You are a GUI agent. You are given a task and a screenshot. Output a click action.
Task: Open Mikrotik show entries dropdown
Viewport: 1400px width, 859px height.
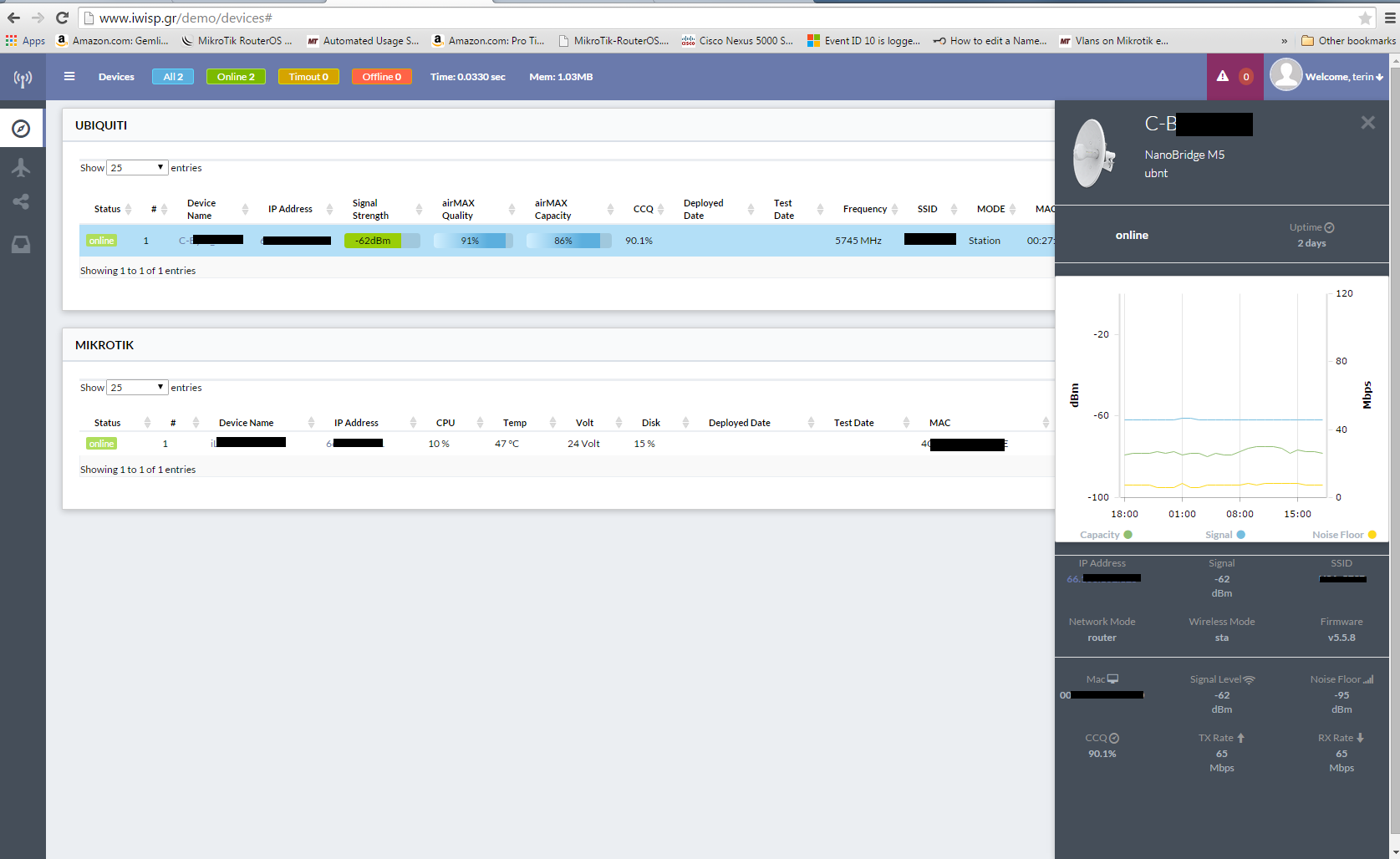tap(137, 388)
